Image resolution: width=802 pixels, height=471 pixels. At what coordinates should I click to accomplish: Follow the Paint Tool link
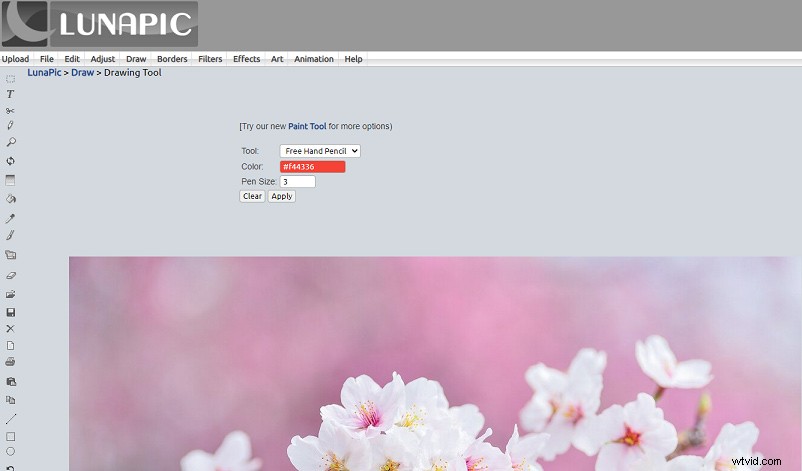[x=307, y=126]
